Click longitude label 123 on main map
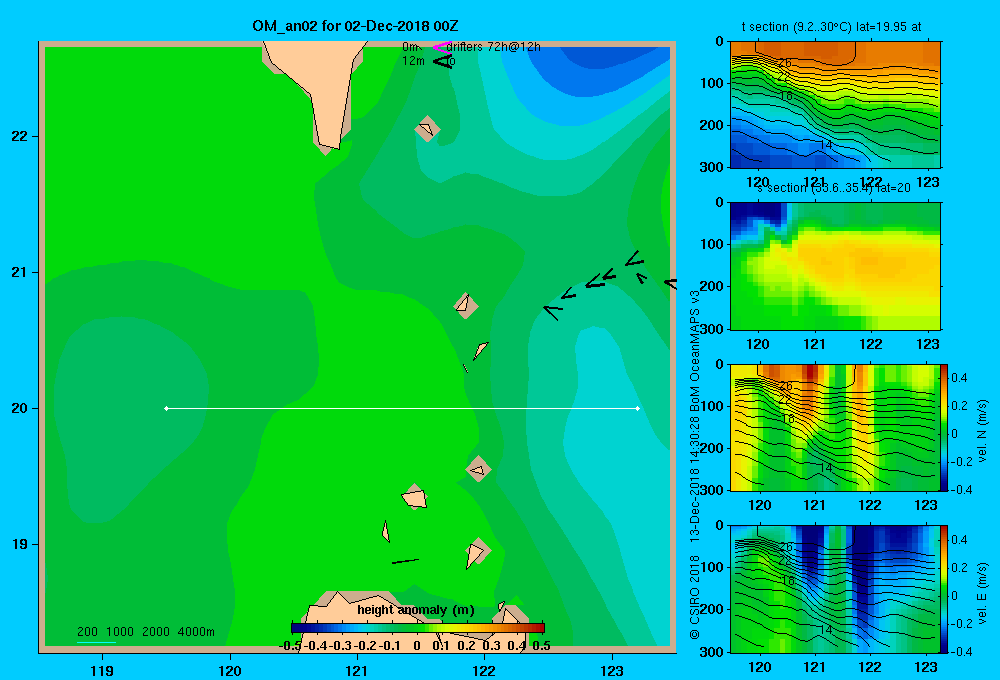Image resolution: width=1000 pixels, height=680 pixels. pyautogui.click(x=612, y=670)
